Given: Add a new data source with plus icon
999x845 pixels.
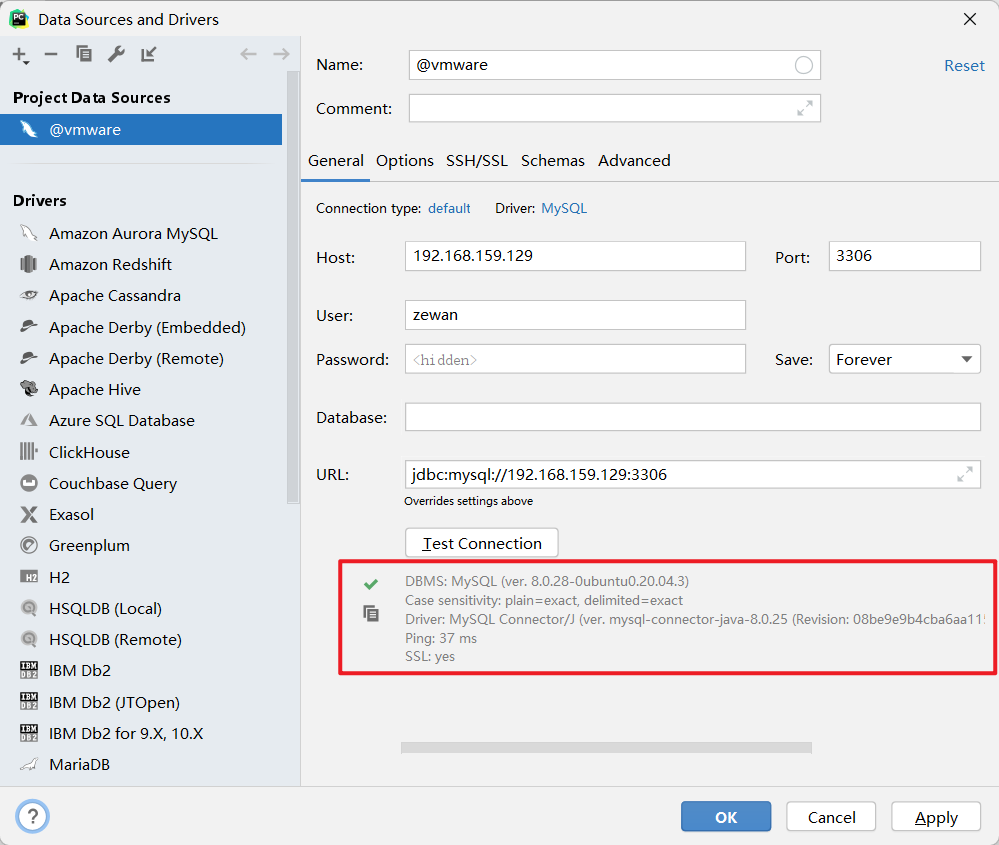Looking at the screenshot, I should click(20, 55).
